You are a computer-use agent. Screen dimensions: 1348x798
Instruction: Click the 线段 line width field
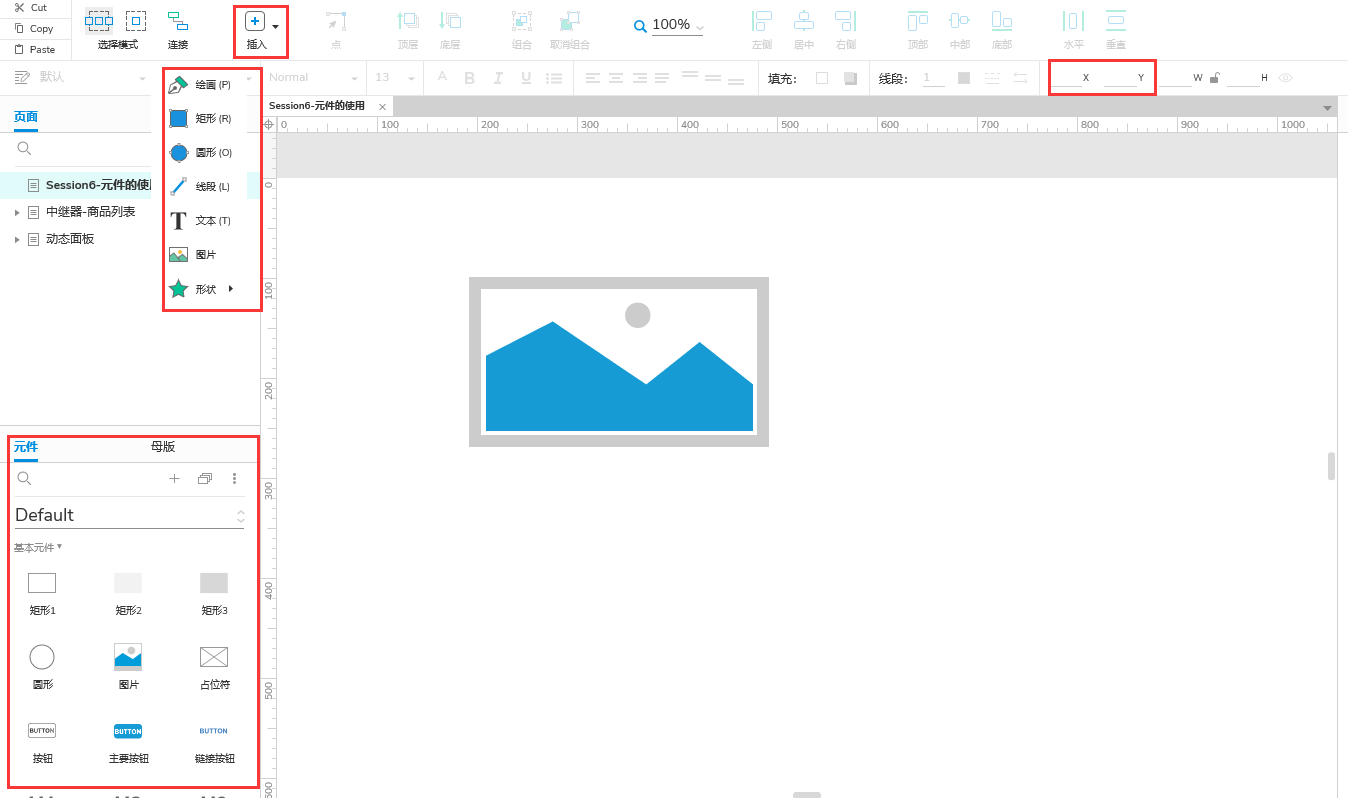[933, 78]
